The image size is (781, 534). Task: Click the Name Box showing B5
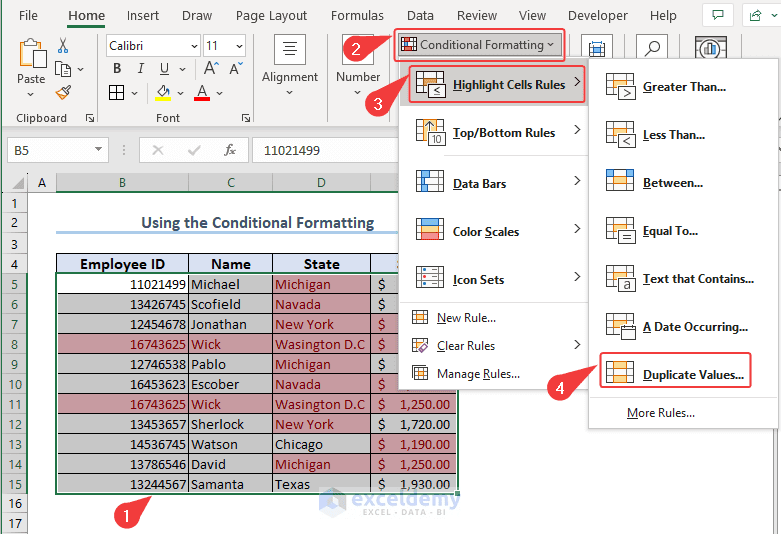pyautogui.click(x=58, y=150)
